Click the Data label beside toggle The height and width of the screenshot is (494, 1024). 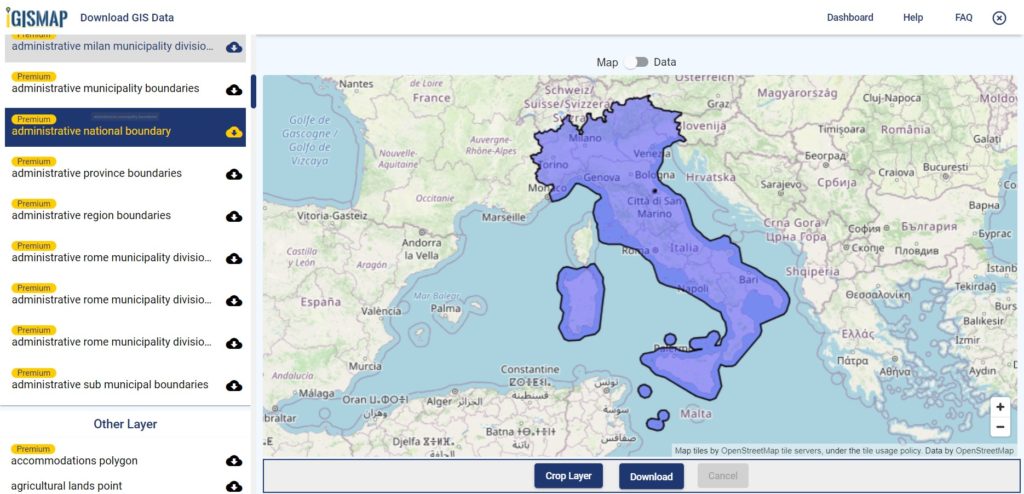[x=665, y=62]
